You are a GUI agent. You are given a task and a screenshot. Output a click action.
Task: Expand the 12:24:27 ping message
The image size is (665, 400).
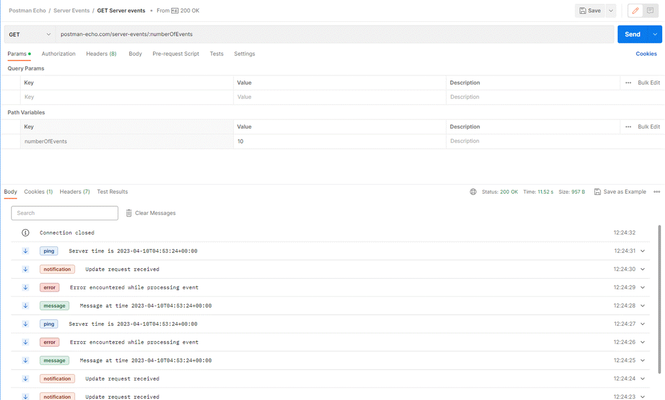point(643,324)
